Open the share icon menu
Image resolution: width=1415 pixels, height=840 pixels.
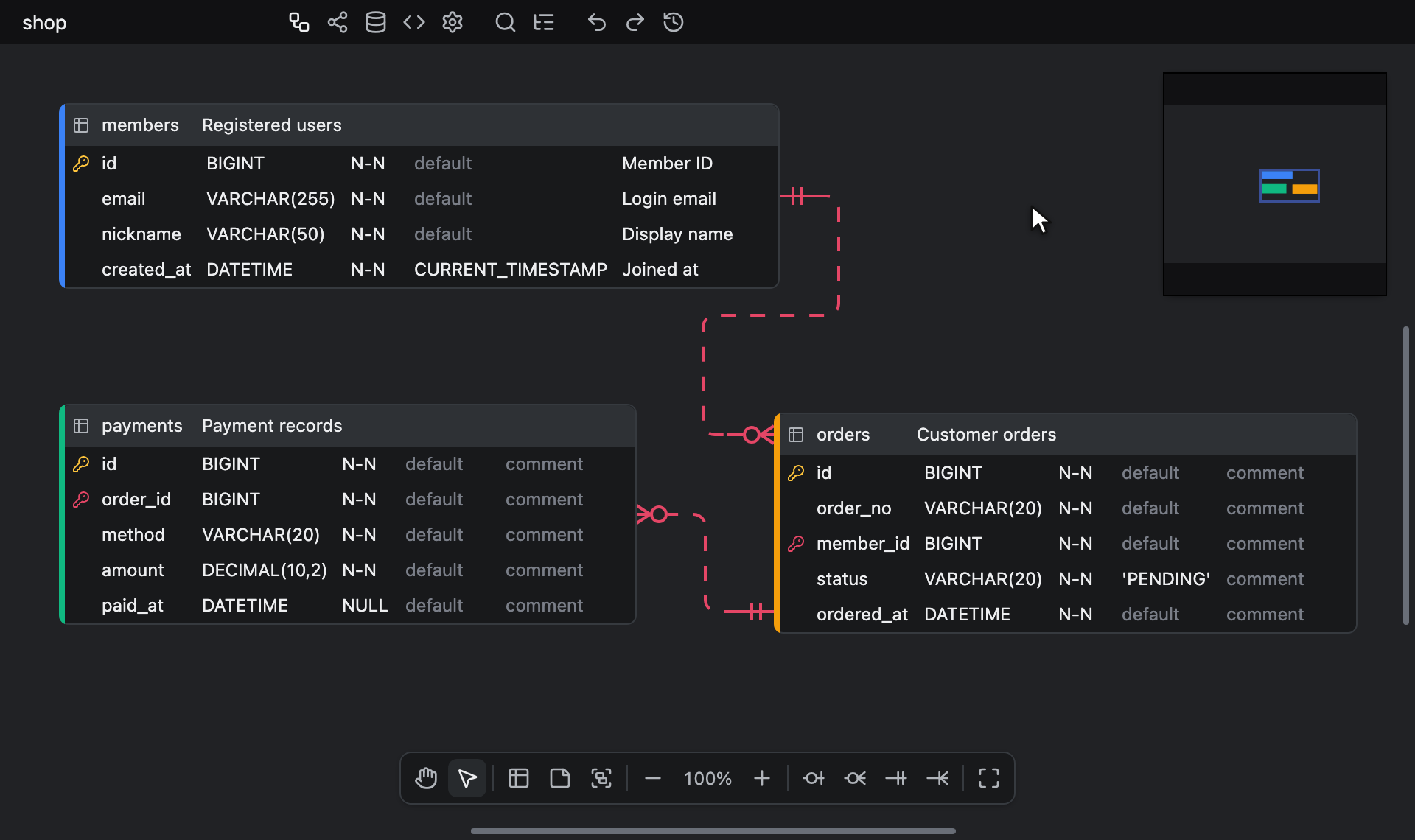pyautogui.click(x=338, y=22)
